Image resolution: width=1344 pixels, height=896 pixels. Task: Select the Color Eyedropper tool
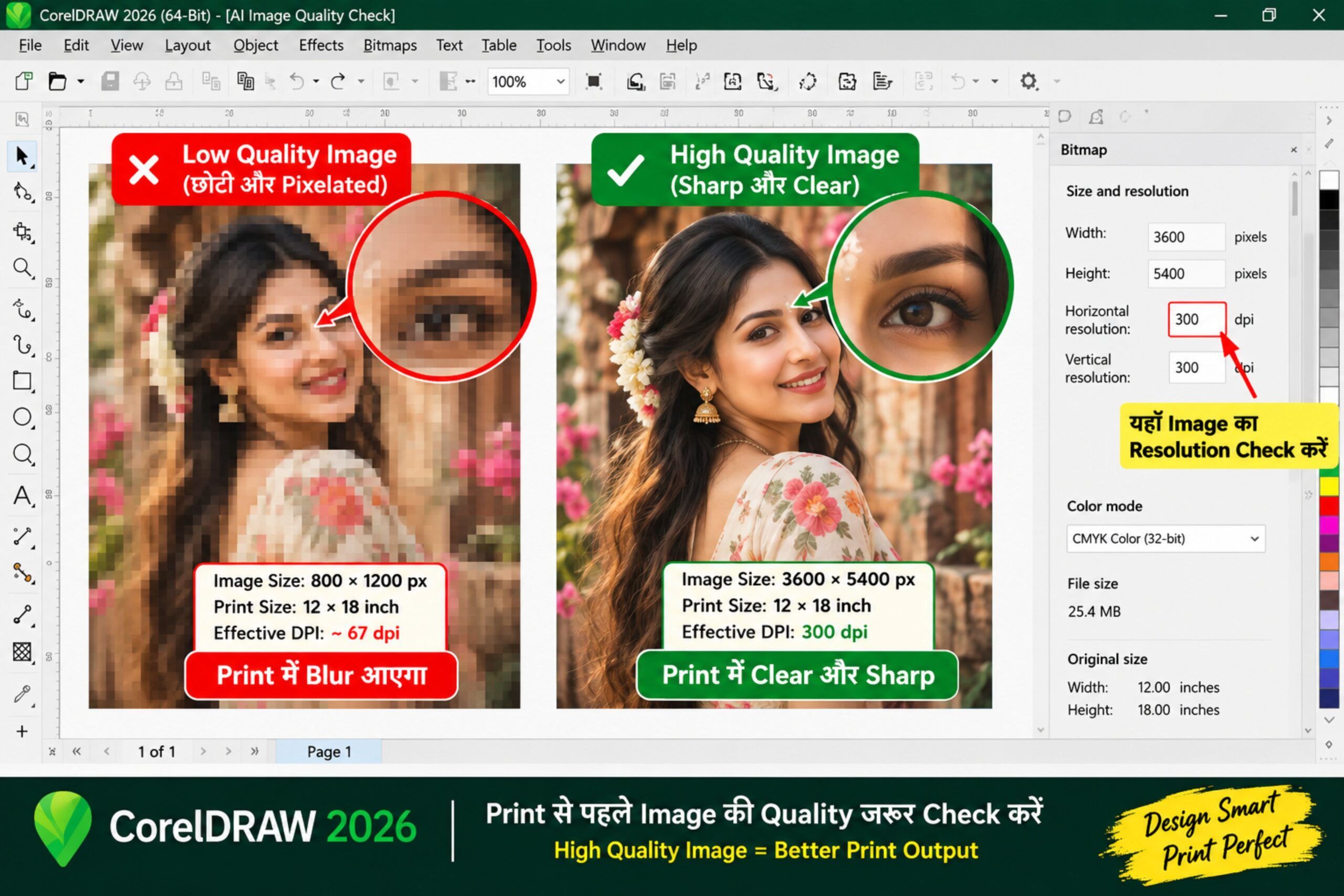22,694
